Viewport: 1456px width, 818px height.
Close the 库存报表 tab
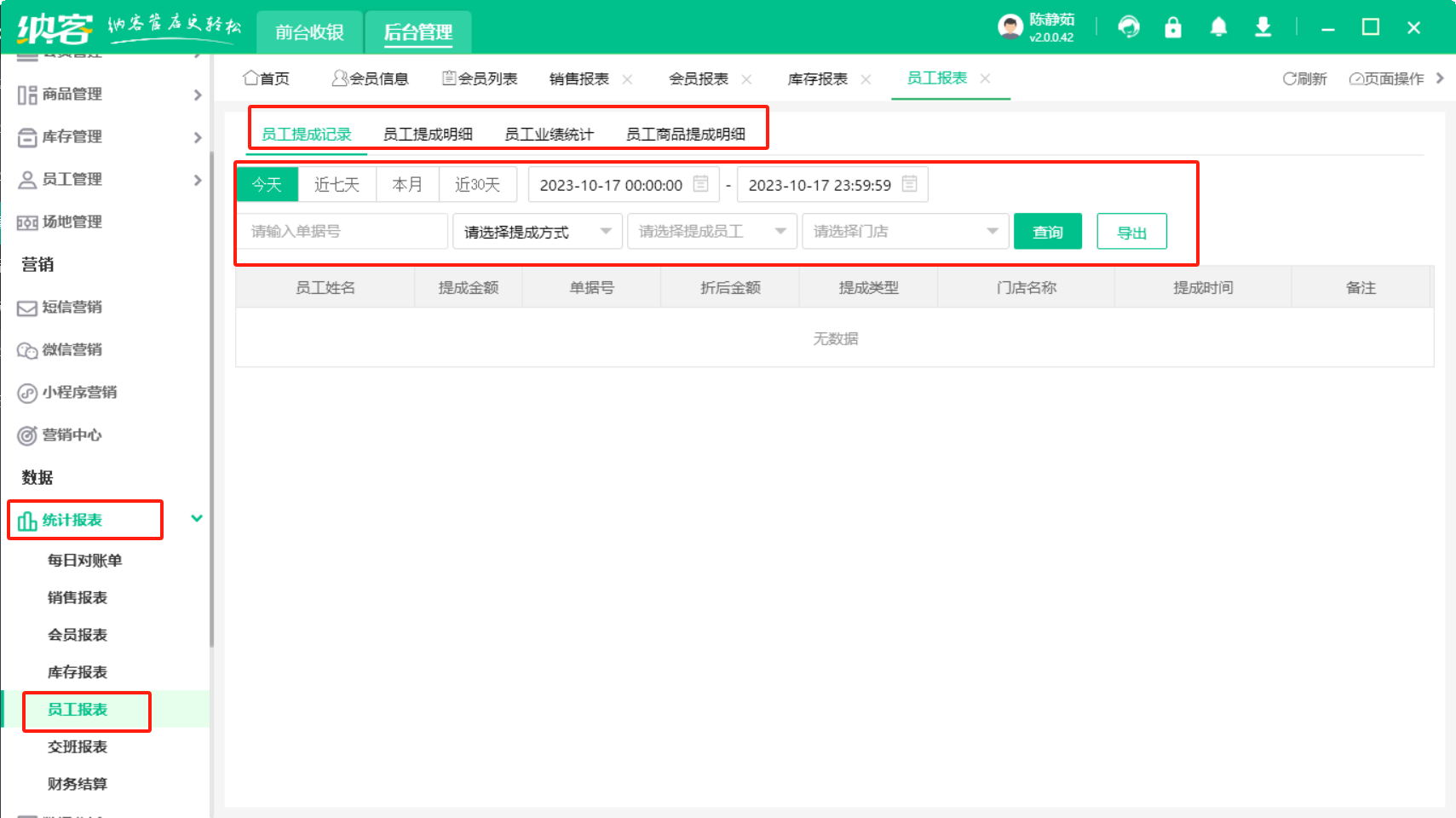(866, 79)
